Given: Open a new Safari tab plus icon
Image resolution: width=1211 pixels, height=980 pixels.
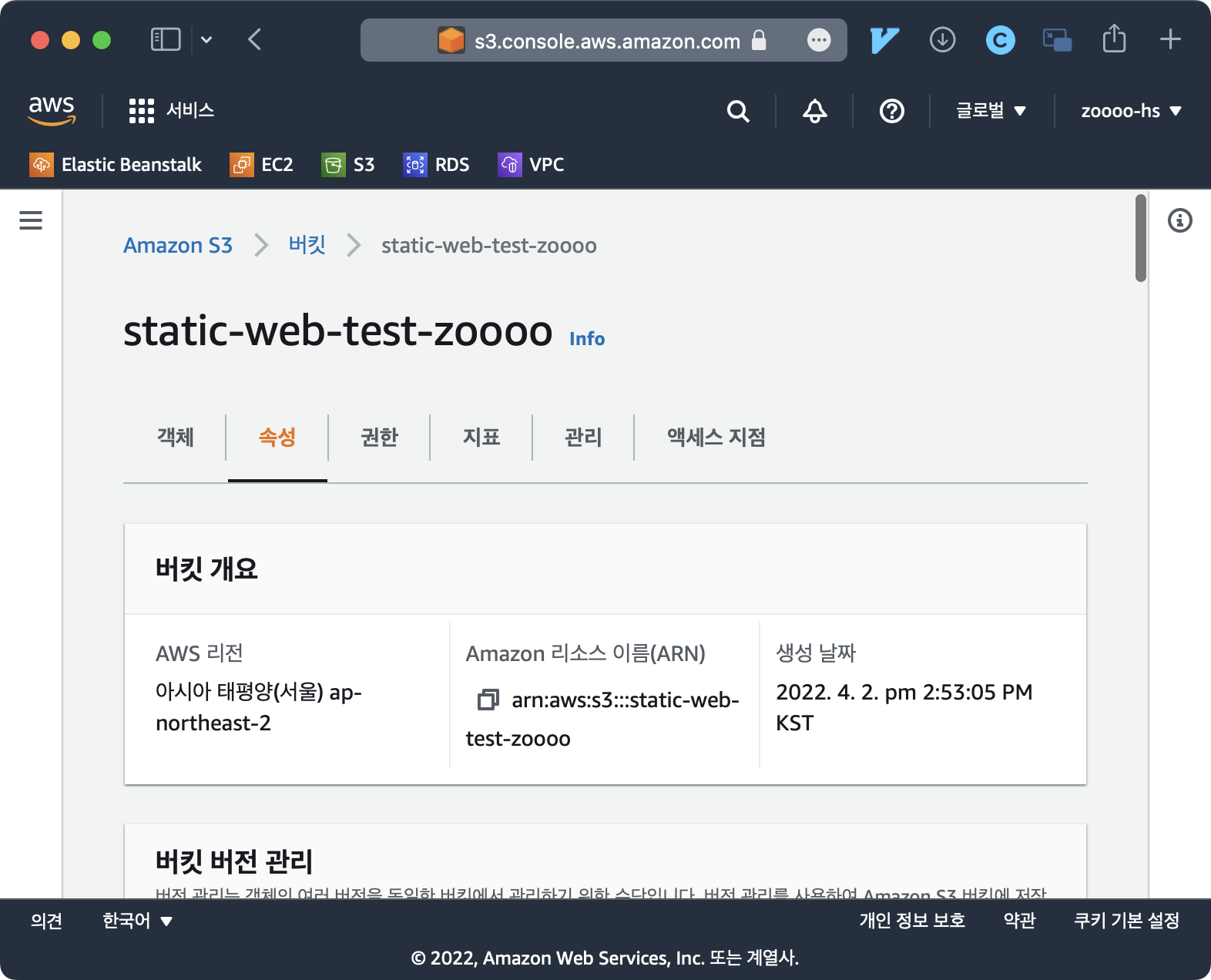Looking at the screenshot, I should point(1170,39).
